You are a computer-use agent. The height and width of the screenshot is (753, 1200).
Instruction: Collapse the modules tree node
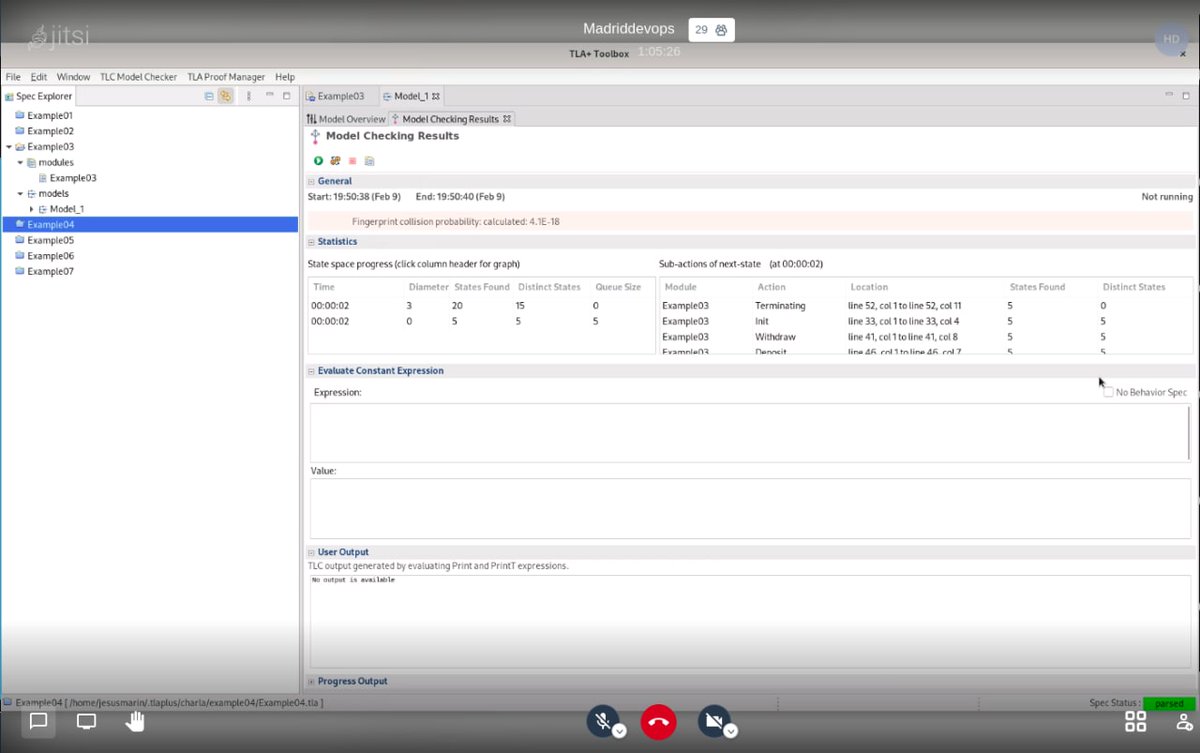point(20,162)
